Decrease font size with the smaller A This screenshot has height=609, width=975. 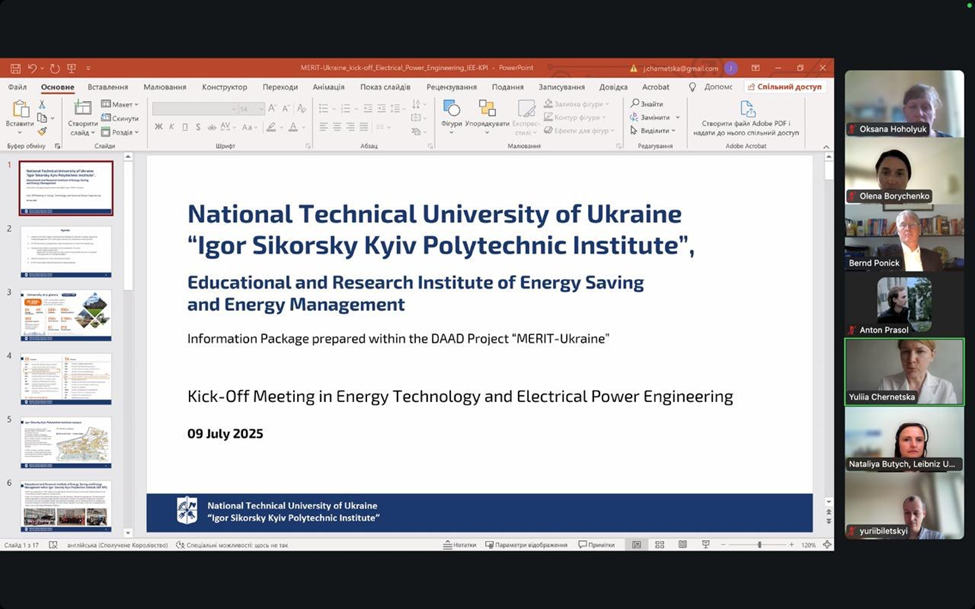tap(286, 108)
